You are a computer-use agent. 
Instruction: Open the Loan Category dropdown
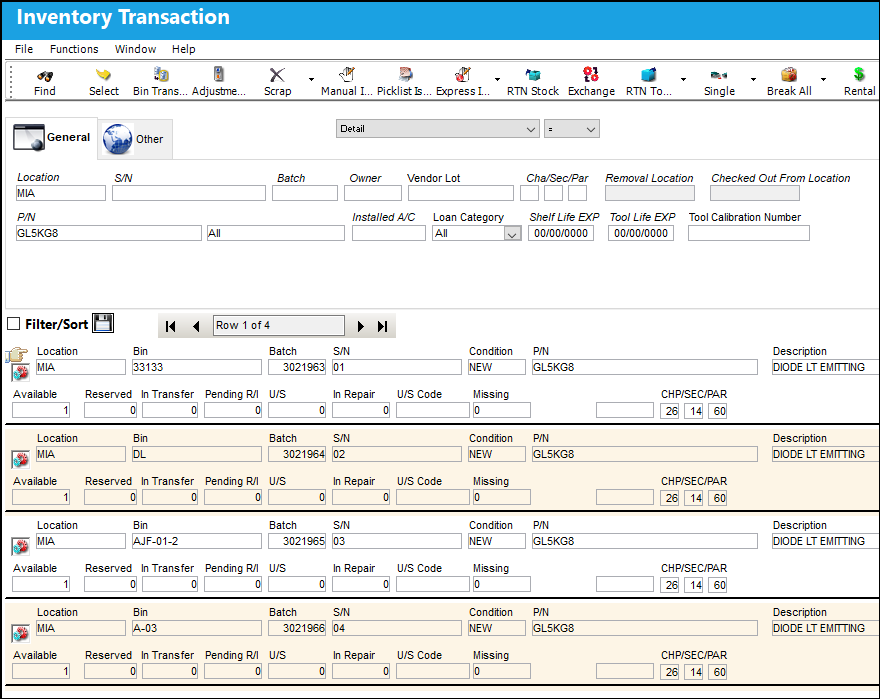pos(511,234)
